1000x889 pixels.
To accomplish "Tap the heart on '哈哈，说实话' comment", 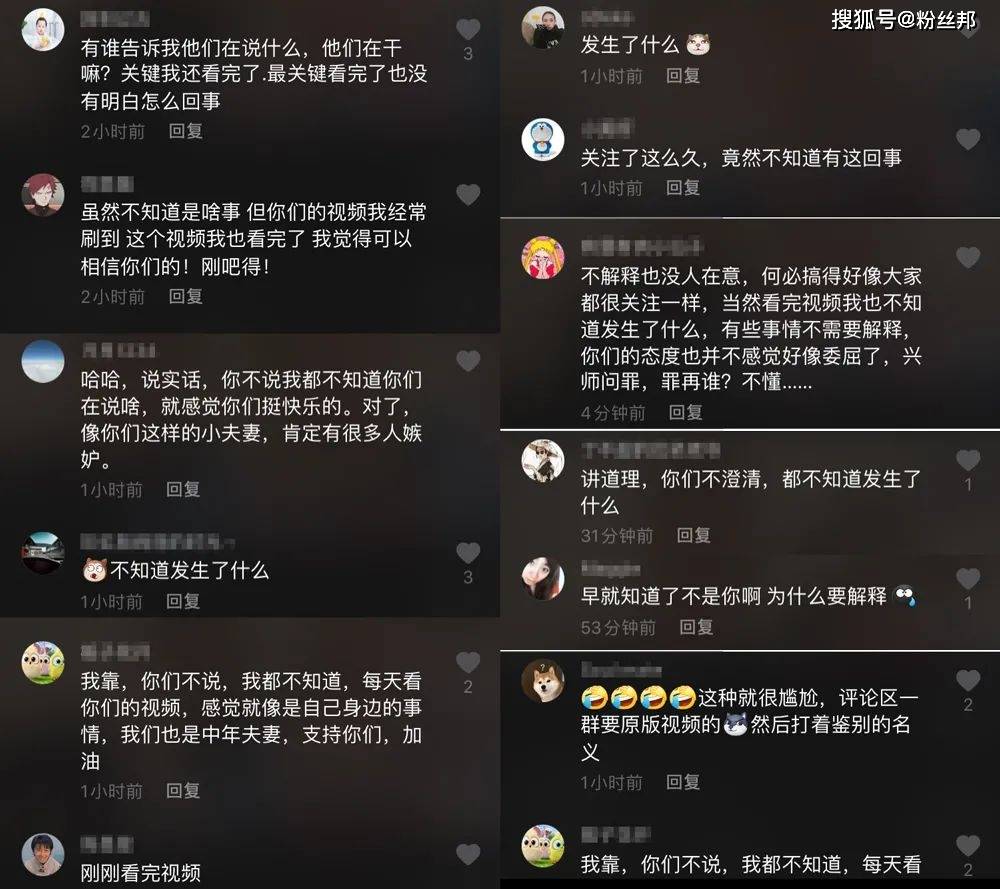I will (x=468, y=361).
